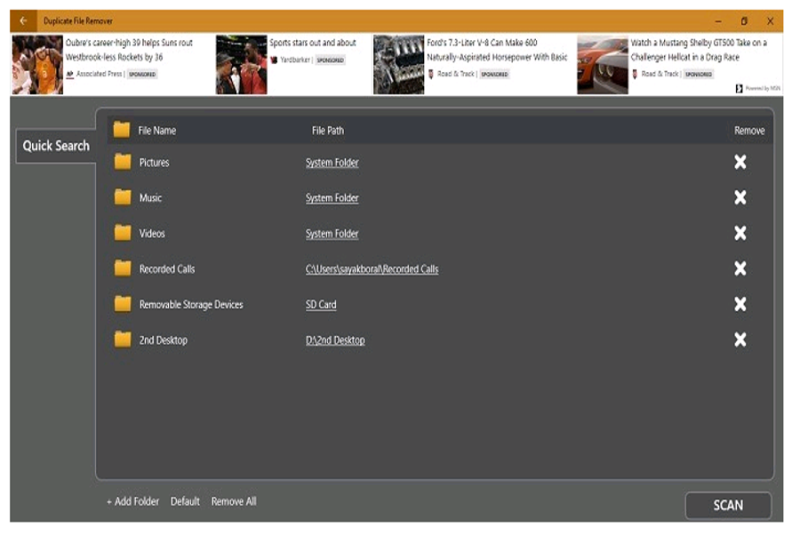Image resolution: width=800 pixels, height=536 pixels.
Task: Click the 2nd Desktop folder icon
Action: [x=122, y=339]
